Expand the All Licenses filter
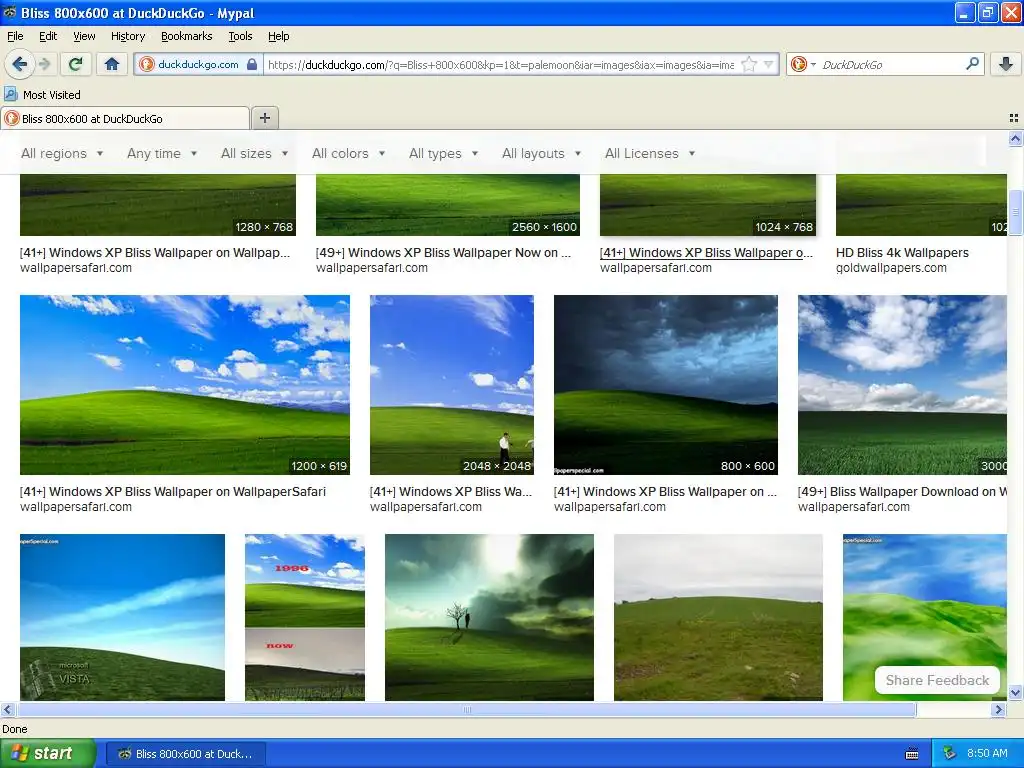This screenshot has width=1024, height=768. (650, 153)
